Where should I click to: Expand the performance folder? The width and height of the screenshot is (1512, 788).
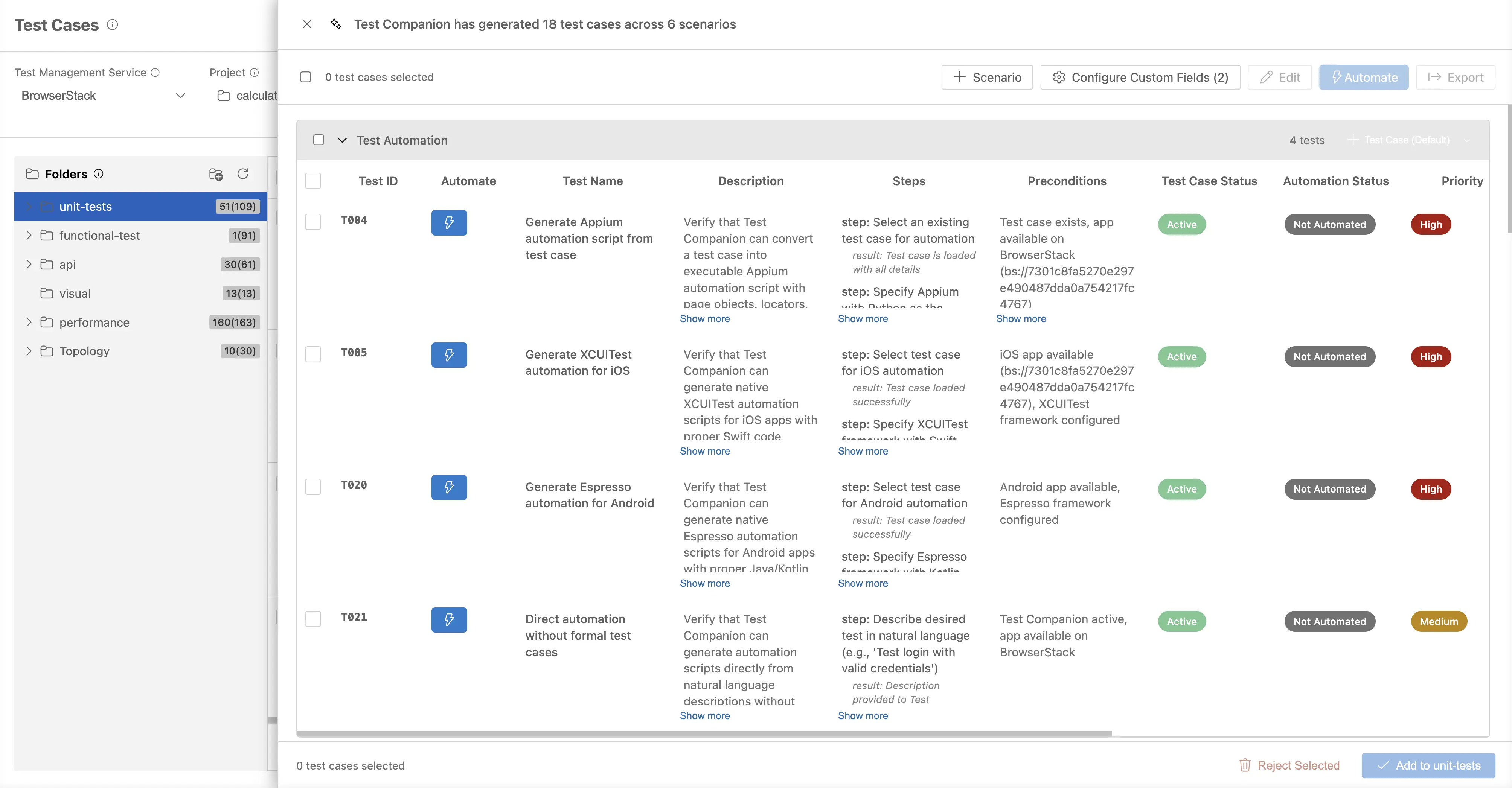tap(29, 322)
